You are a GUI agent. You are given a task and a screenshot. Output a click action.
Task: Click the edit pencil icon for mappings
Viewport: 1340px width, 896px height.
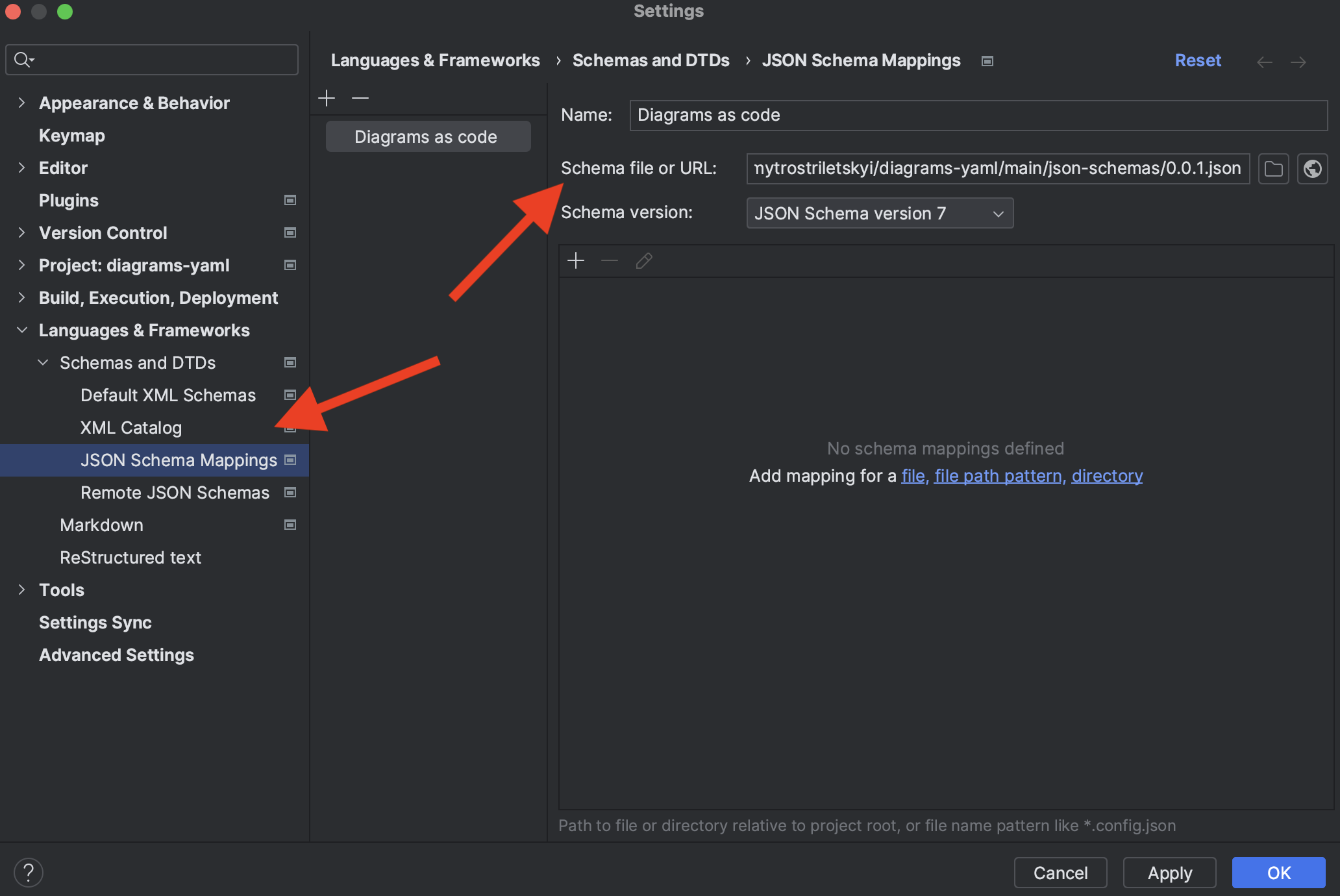coord(644,261)
